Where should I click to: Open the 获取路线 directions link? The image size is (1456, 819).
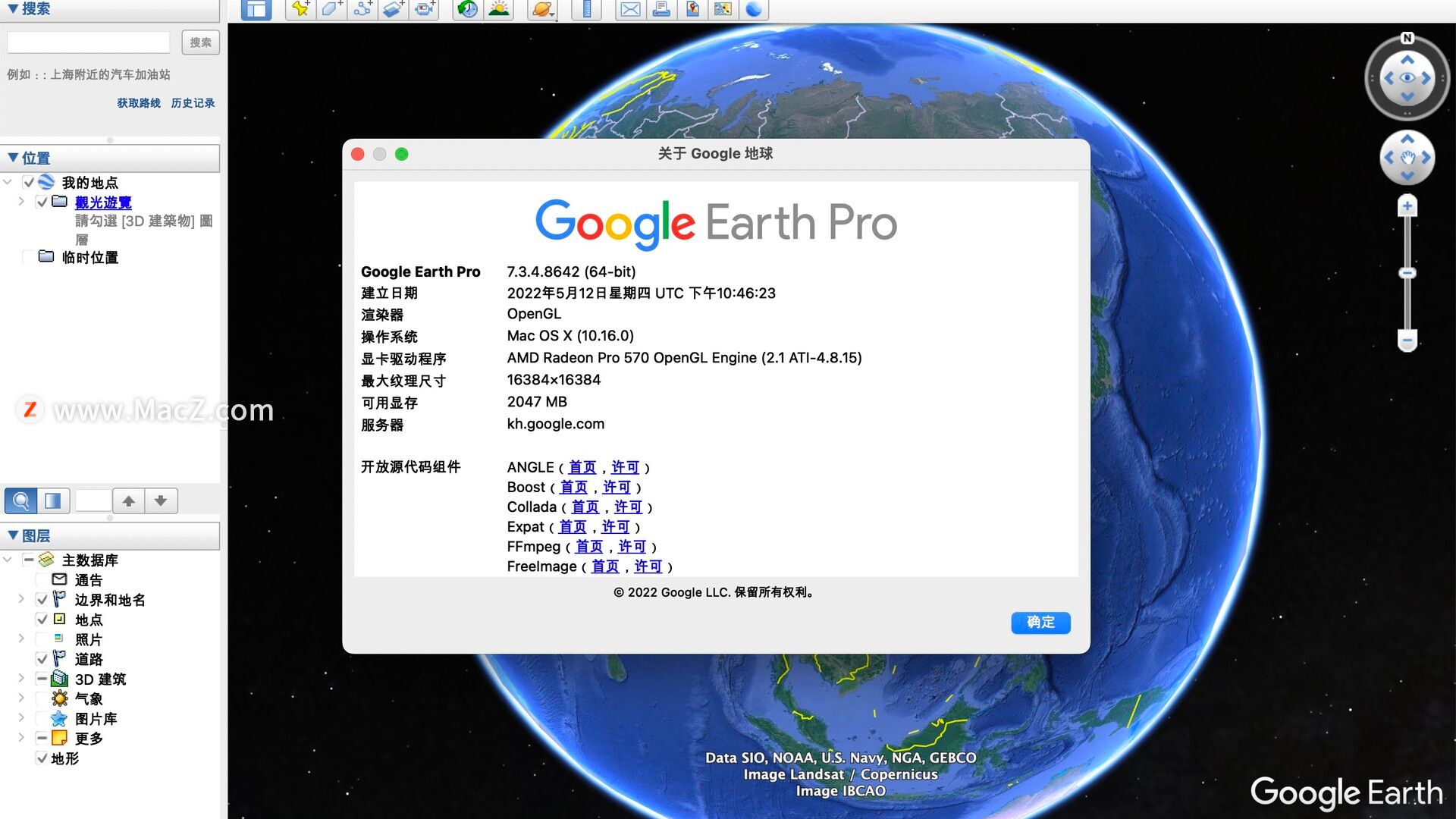click(x=139, y=103)
